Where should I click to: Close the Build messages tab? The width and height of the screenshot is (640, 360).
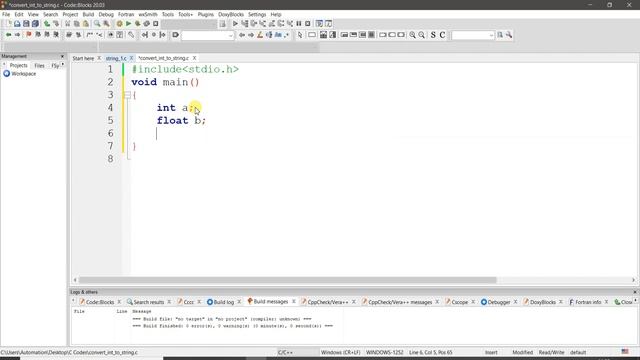293,302
